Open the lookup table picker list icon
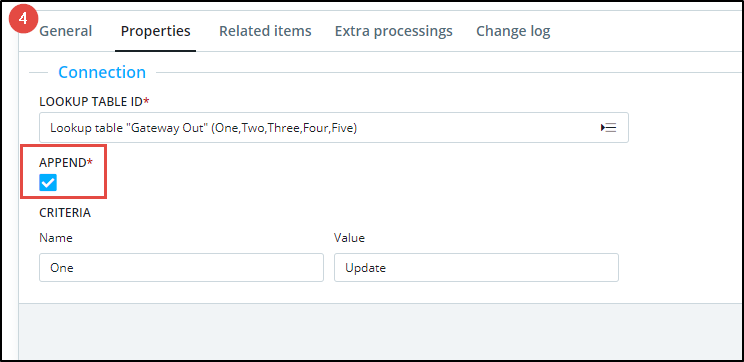Image resolution: width=744 pixels, height=362 pixels. click(x=608, y=128)
